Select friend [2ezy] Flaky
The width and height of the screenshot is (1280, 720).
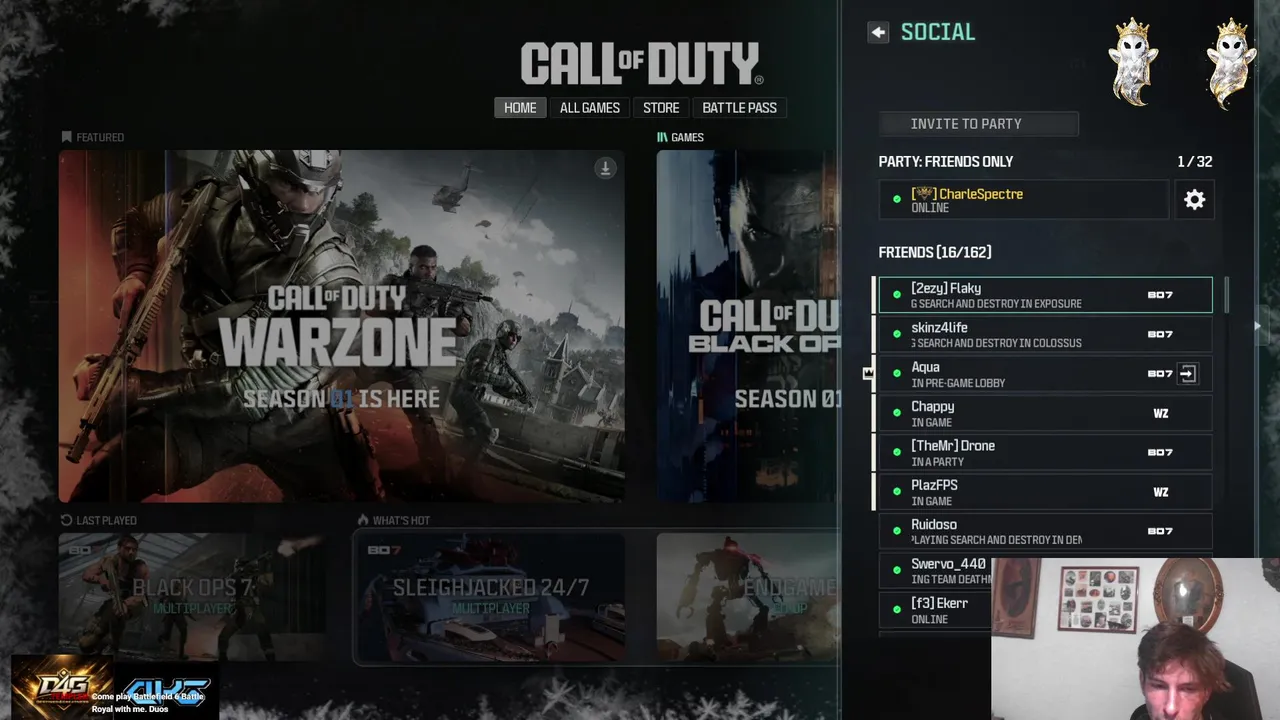[1045, 295]
